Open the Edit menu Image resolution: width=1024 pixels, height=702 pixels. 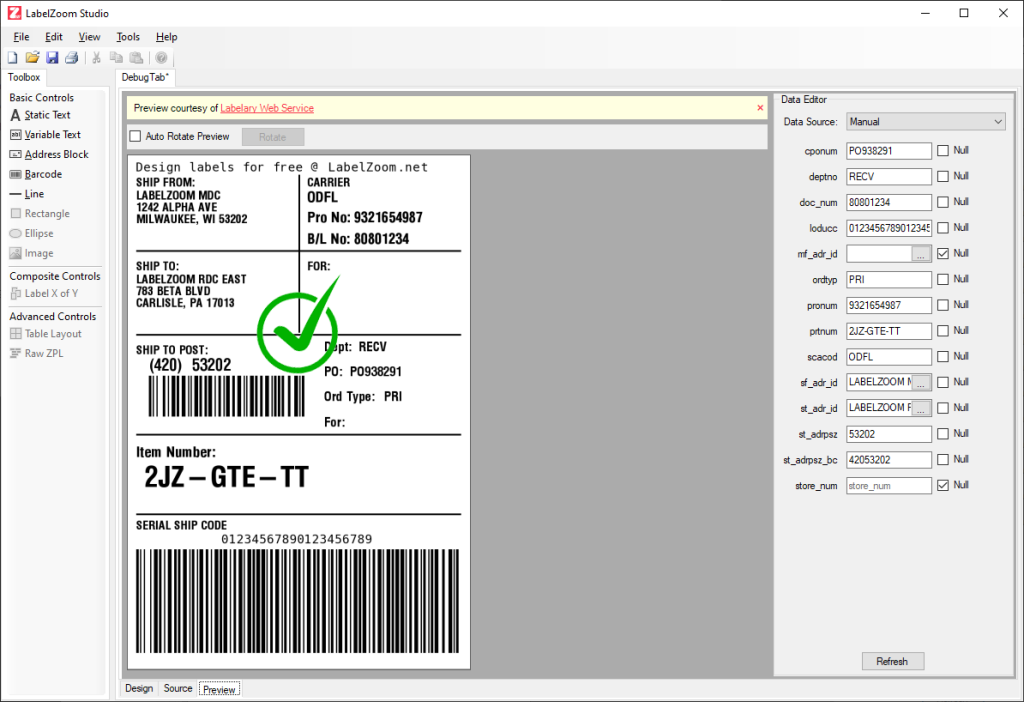(54, 37)
